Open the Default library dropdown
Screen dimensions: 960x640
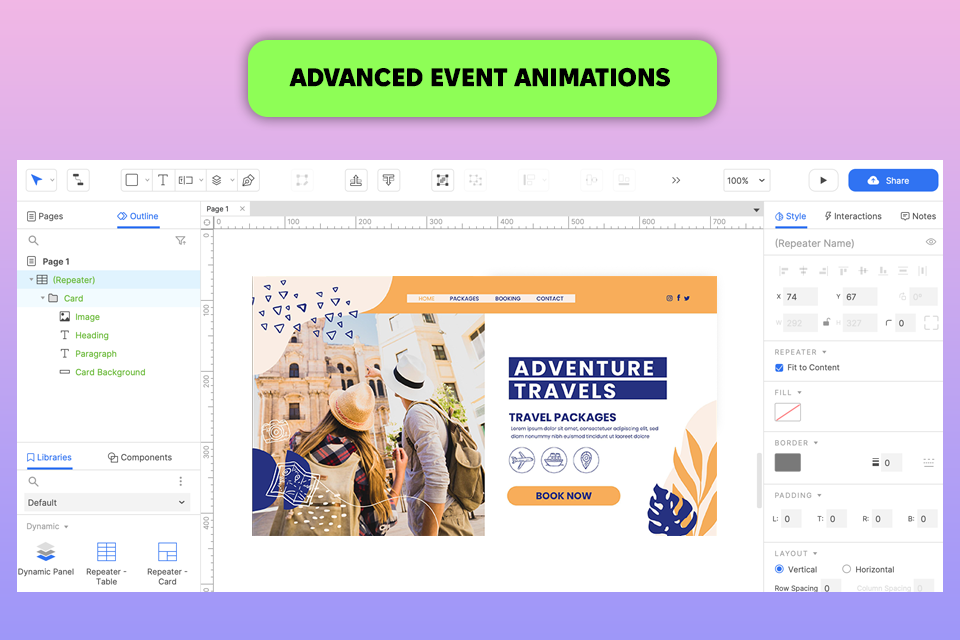point(107,502)
